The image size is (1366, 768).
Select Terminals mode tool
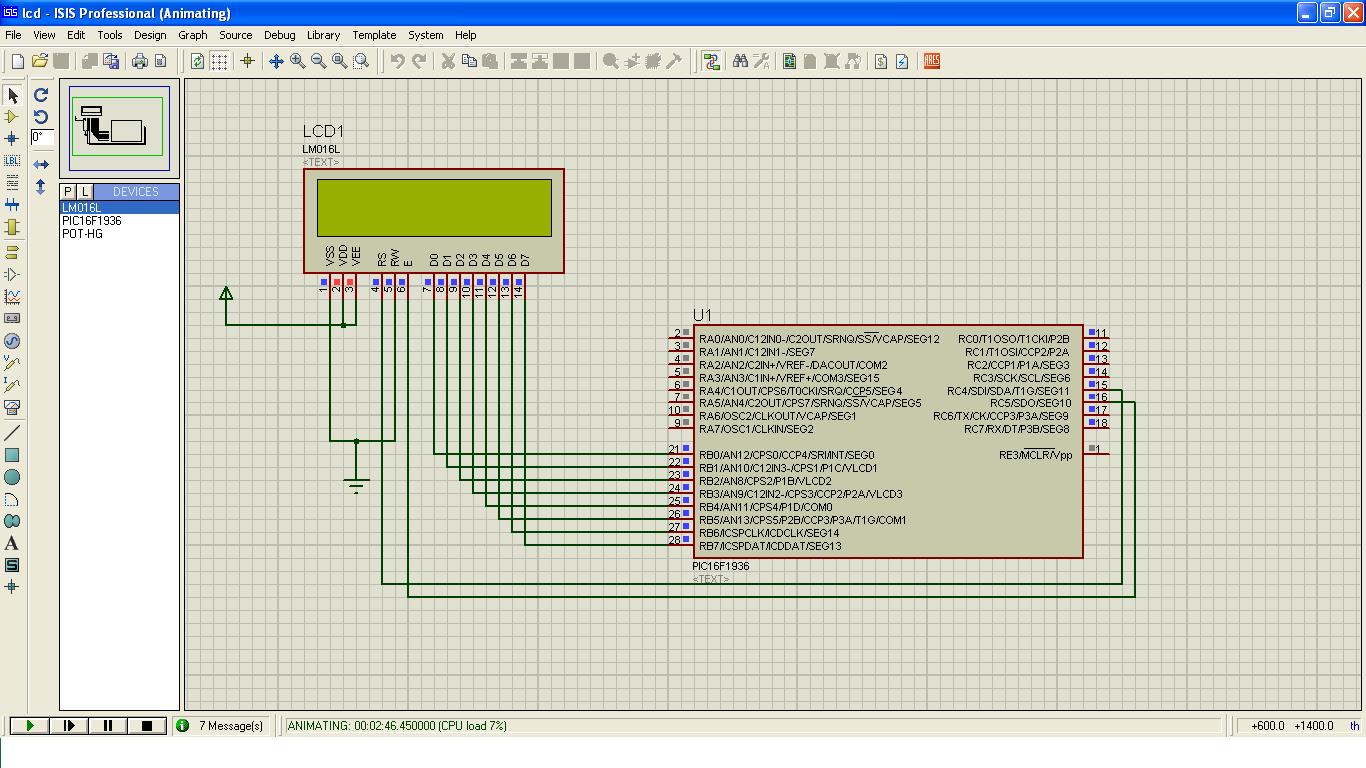pos(12,252)
